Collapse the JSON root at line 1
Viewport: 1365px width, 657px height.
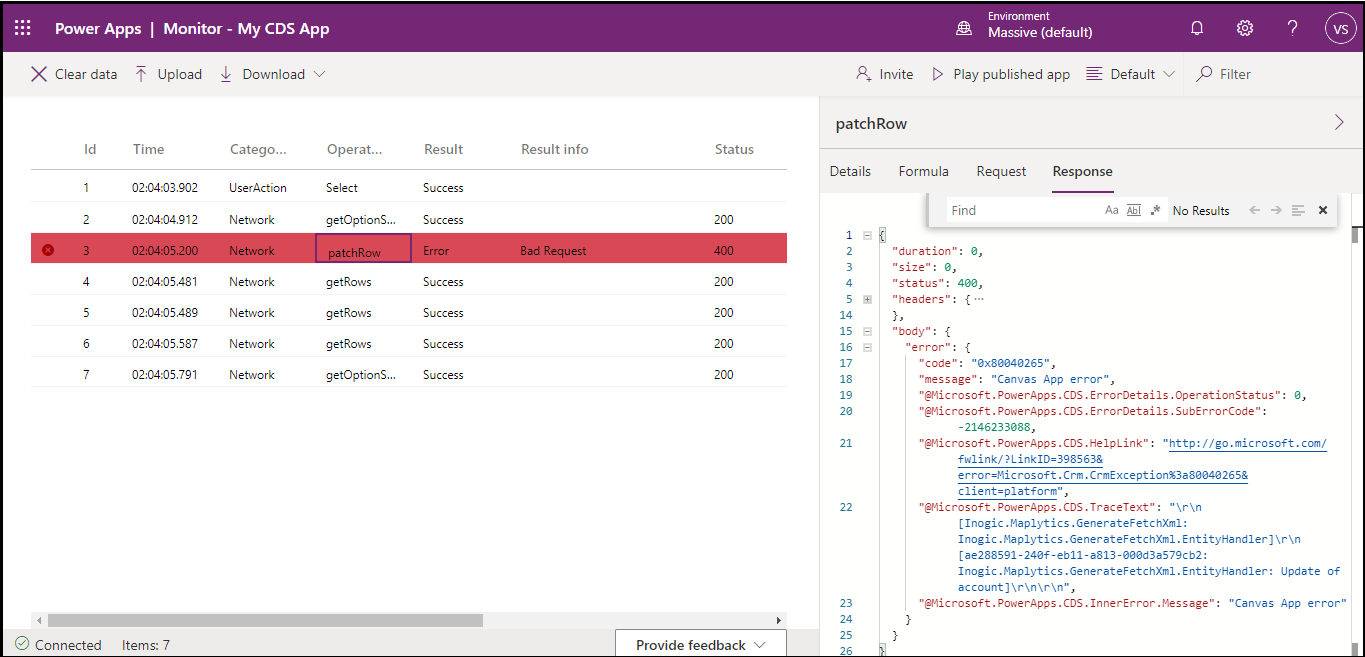[x=867, y=235]
